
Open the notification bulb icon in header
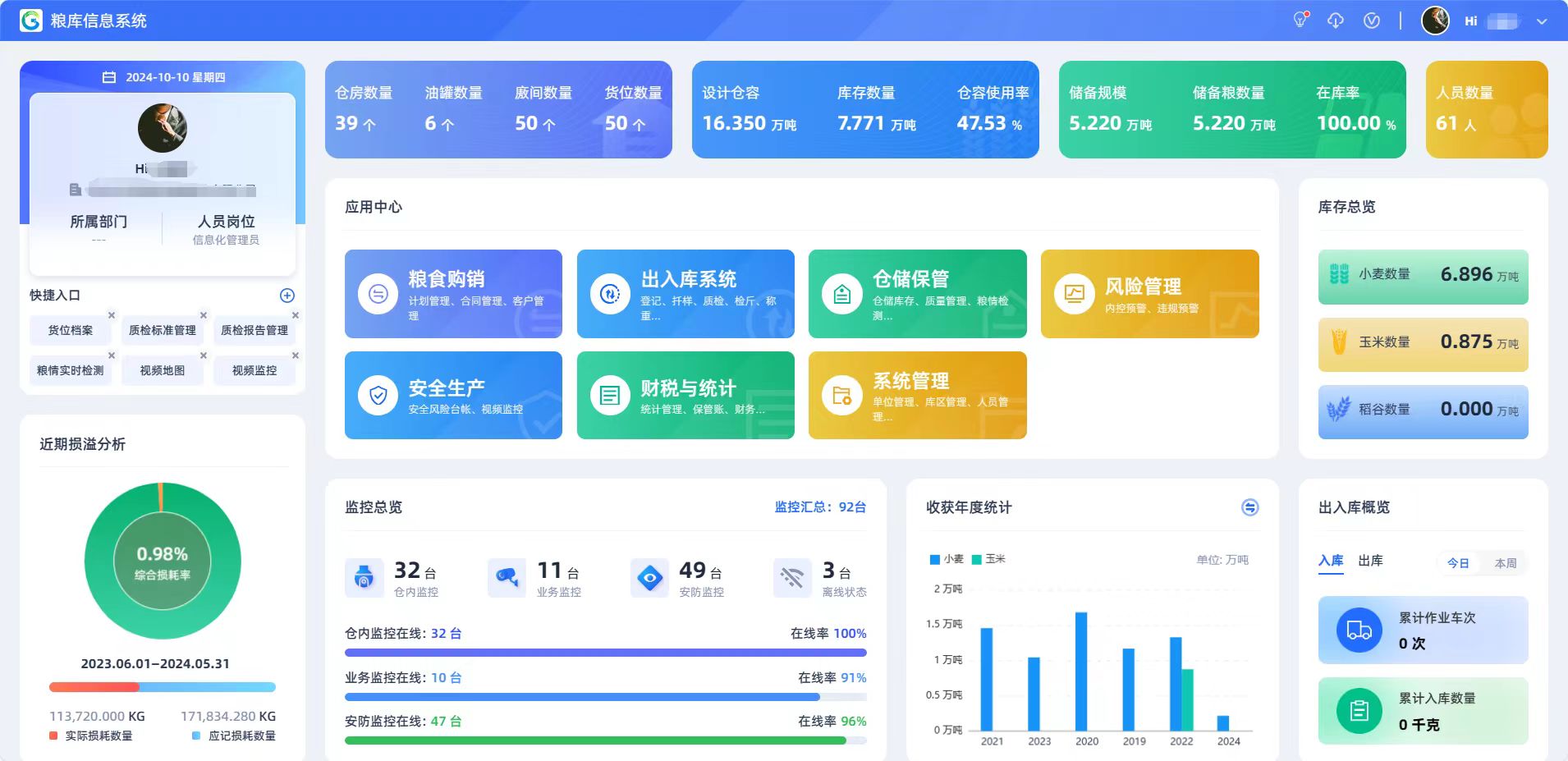(1300, 21)
